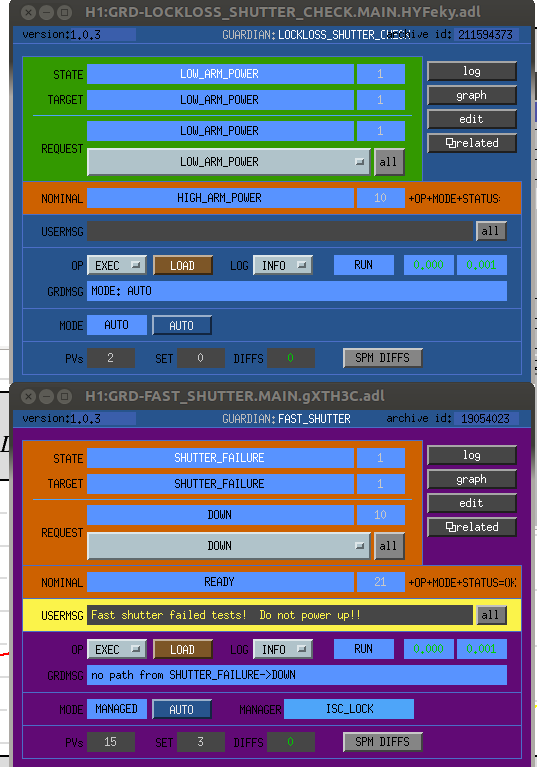Expand LOW_ARM_POWER request dropdown

pos(228,162)
